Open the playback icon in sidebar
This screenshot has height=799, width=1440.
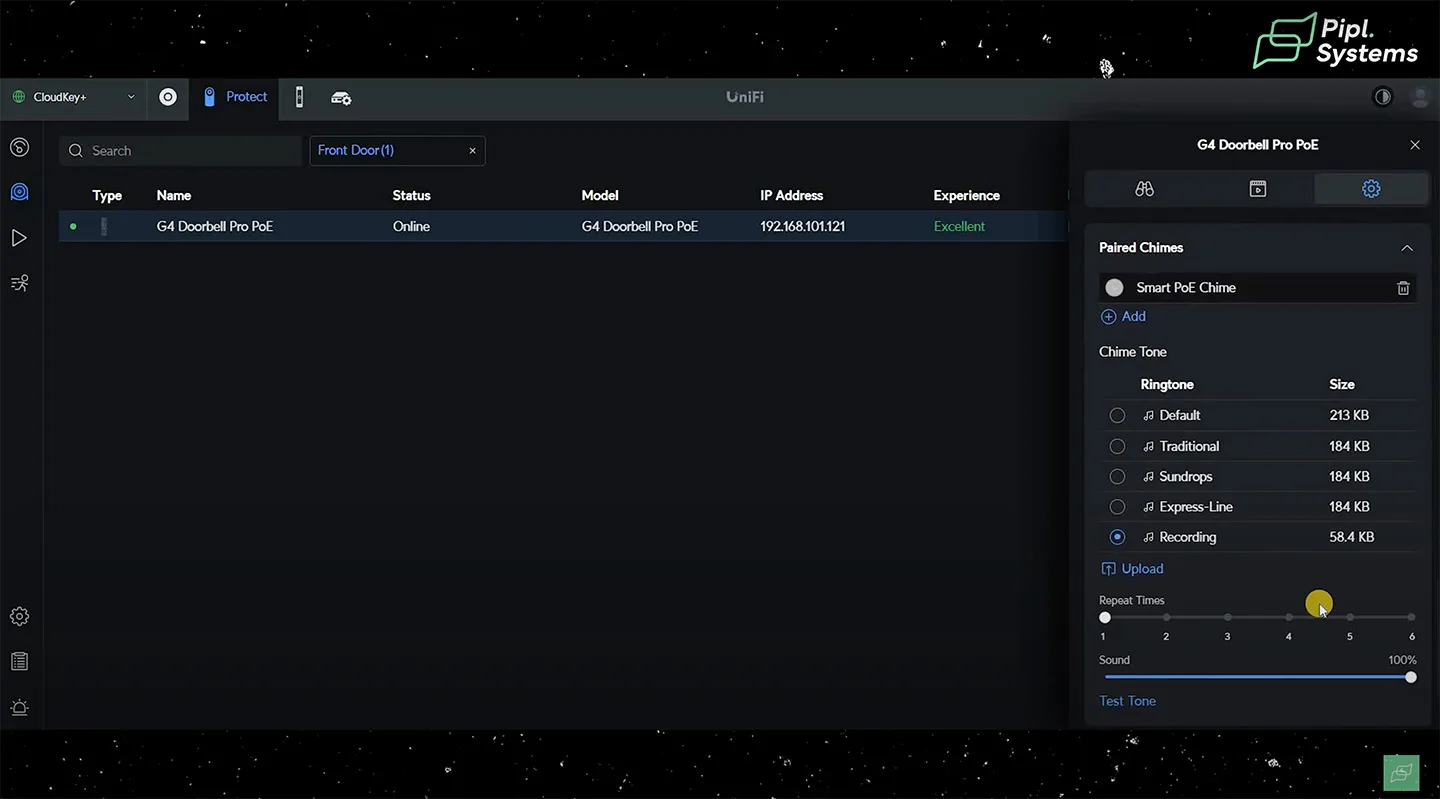coord(19,238)
